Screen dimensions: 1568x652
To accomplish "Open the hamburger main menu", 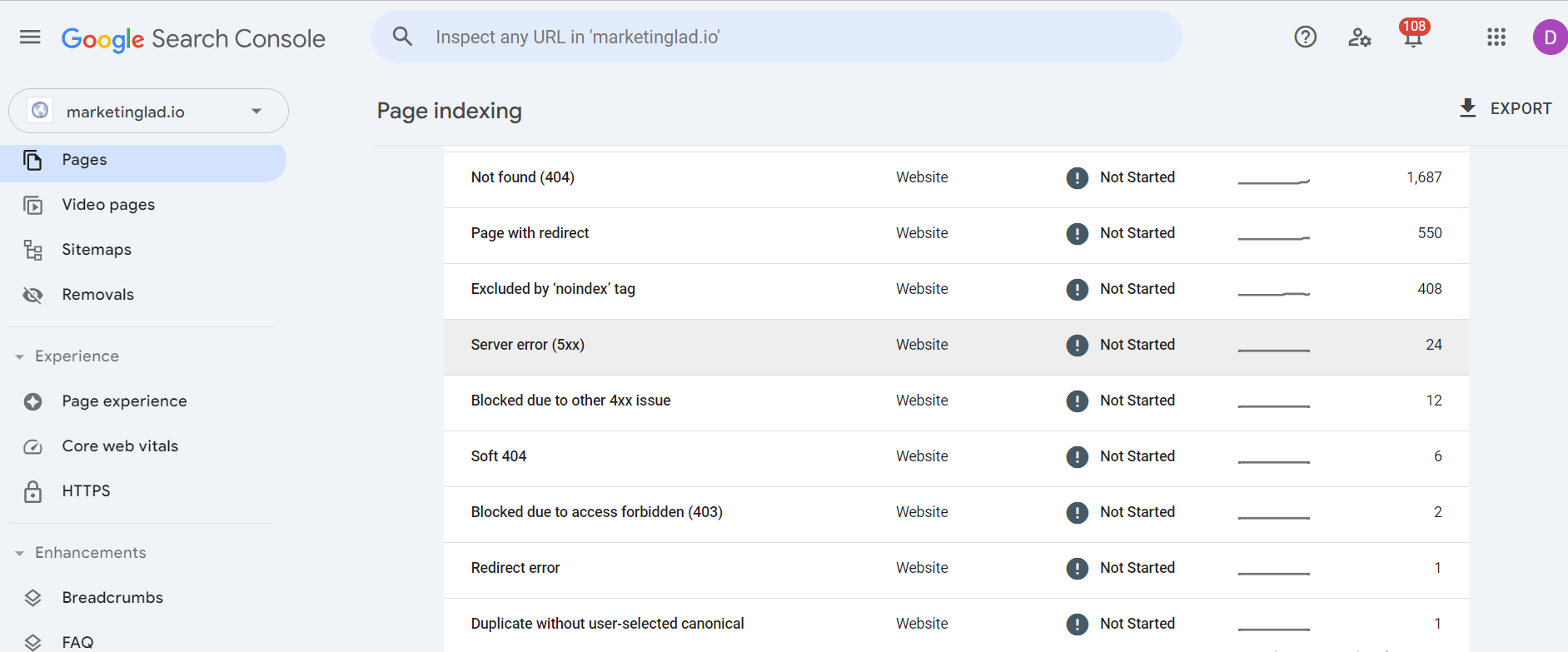I will [30, 37].
